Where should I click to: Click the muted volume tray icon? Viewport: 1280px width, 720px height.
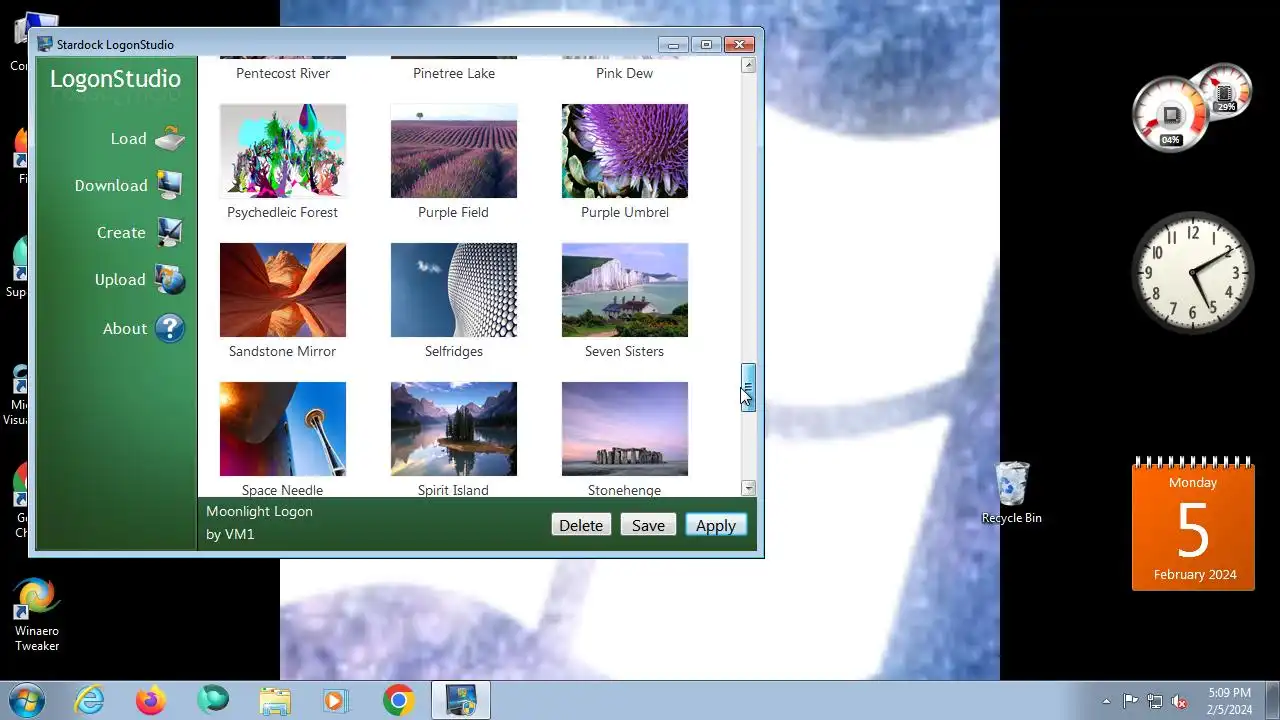click(1180, 701)
